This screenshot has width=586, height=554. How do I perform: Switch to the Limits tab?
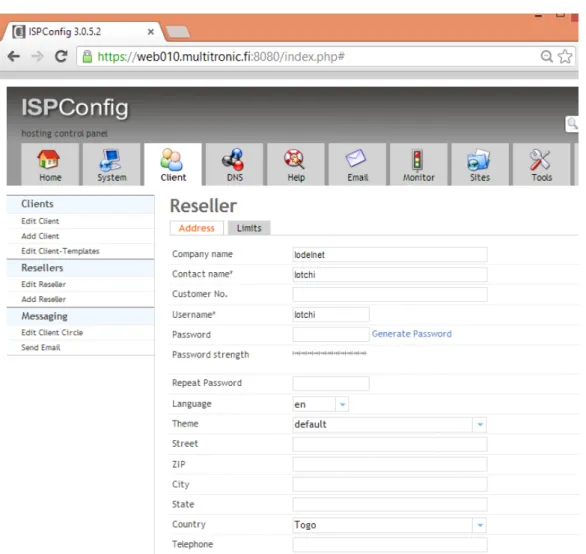coord(249,228)
